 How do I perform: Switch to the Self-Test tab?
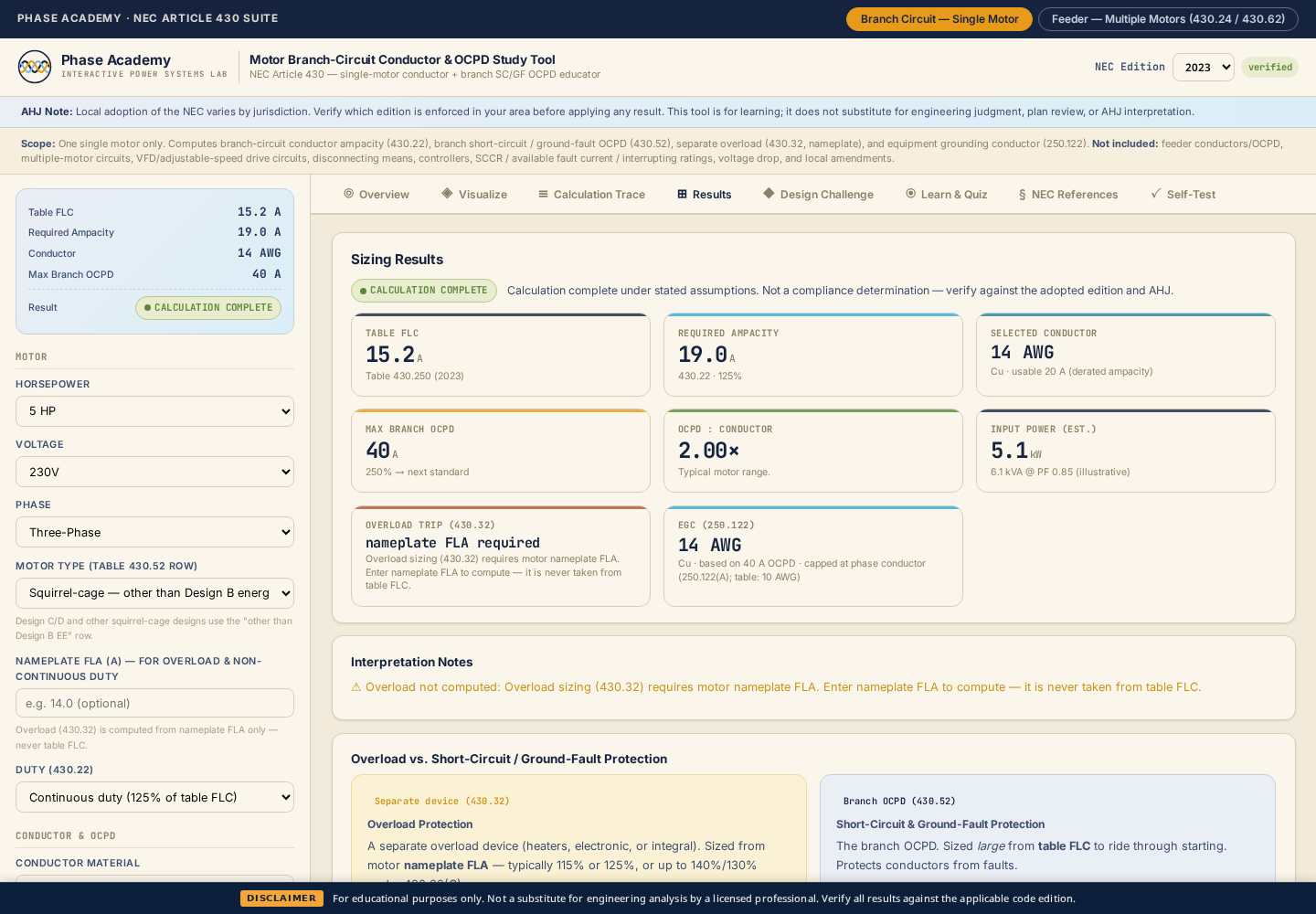[x=1183, y=195]
